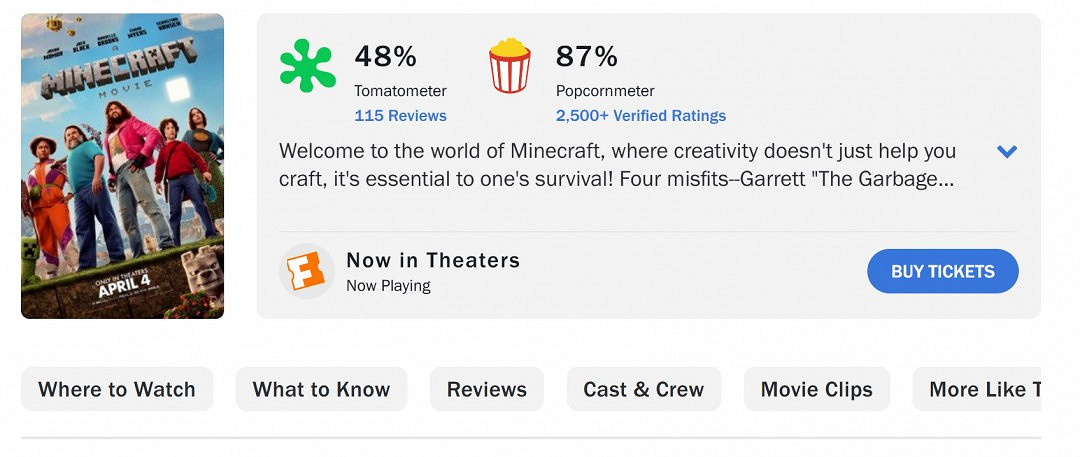1080x457 pixels.
Task: Click the orange Fandango ticket icon
Action: (x=307, y=271)
